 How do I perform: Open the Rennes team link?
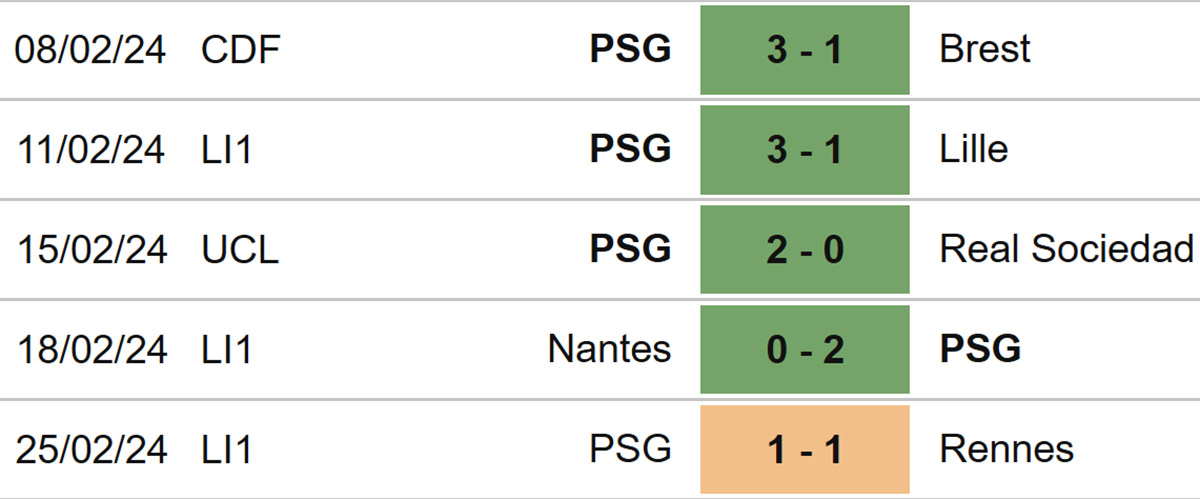[1007, 449]
